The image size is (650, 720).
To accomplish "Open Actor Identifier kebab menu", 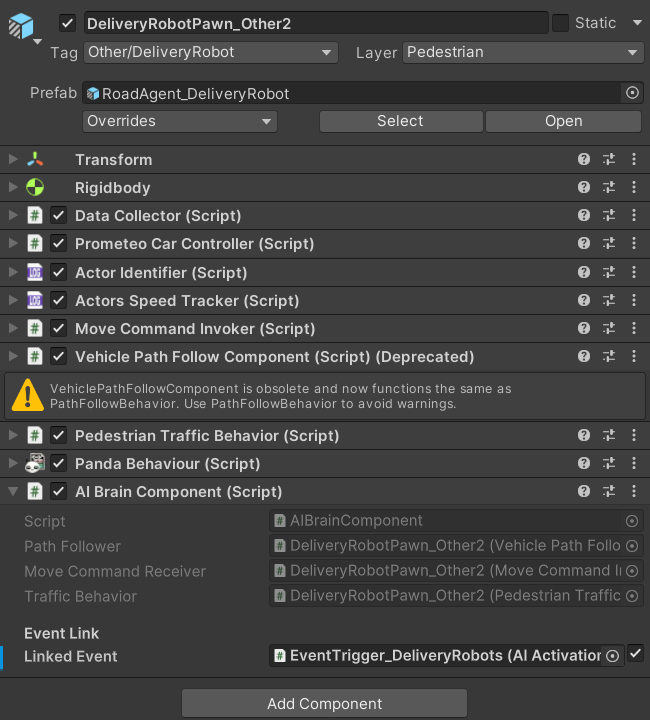I will click(634, 272).
